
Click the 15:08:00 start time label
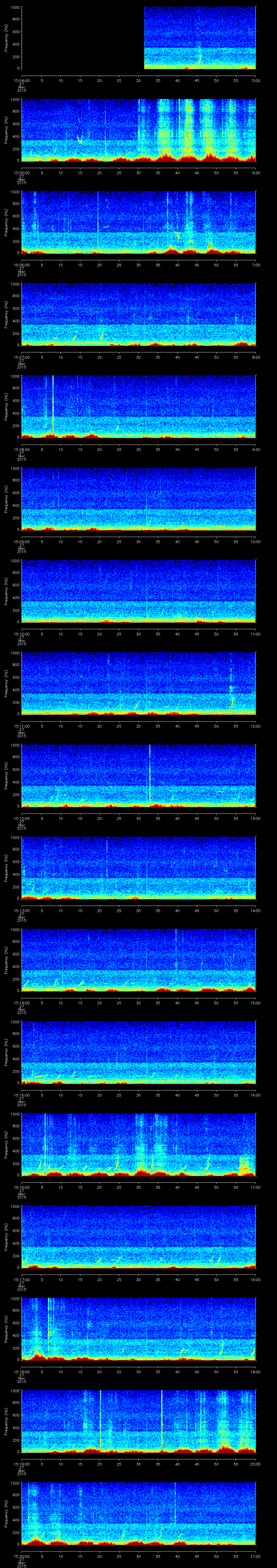coord(22,449)
